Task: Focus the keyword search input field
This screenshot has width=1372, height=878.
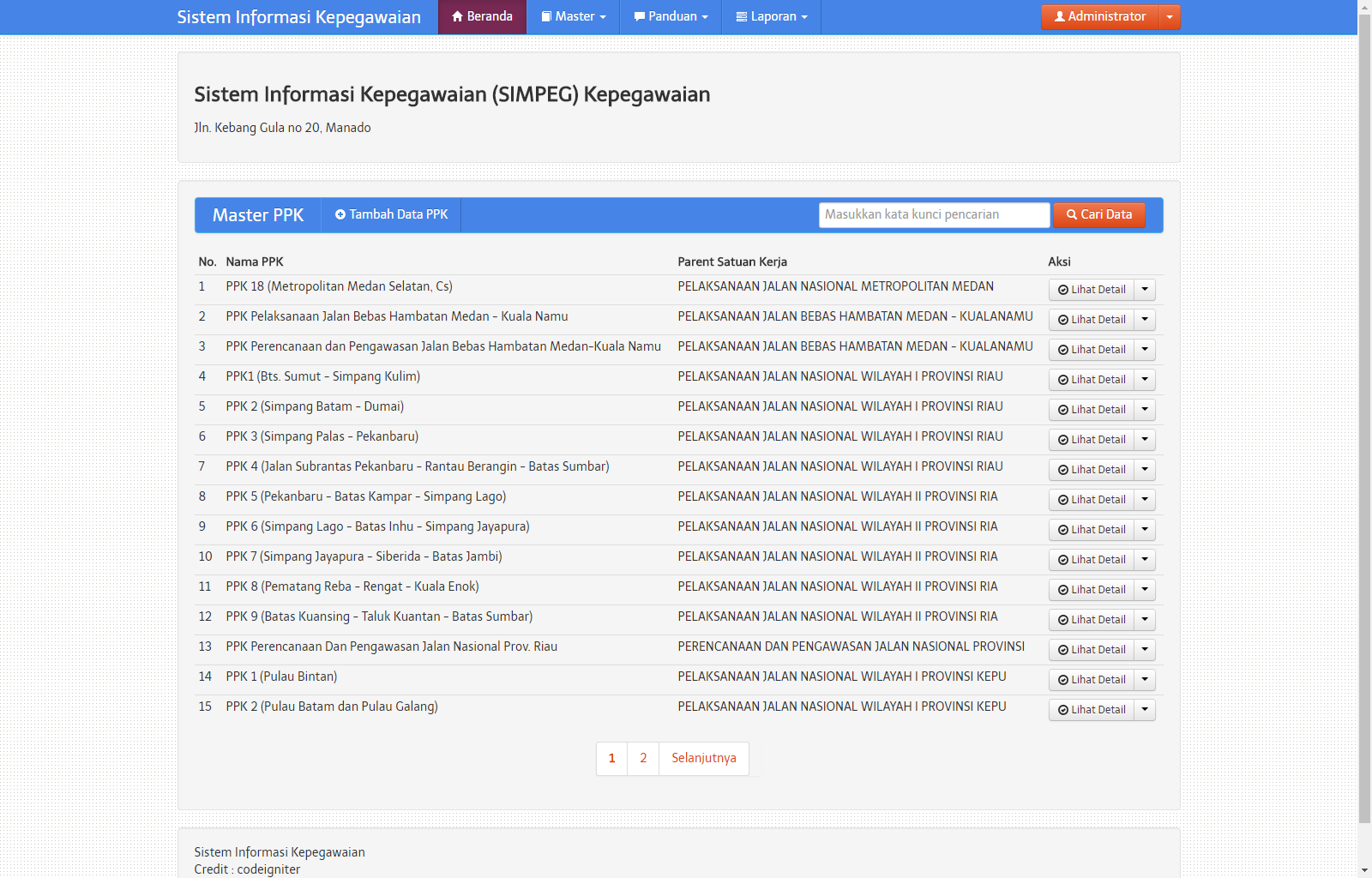Action: pyautogui.click(x=934, y=215)
